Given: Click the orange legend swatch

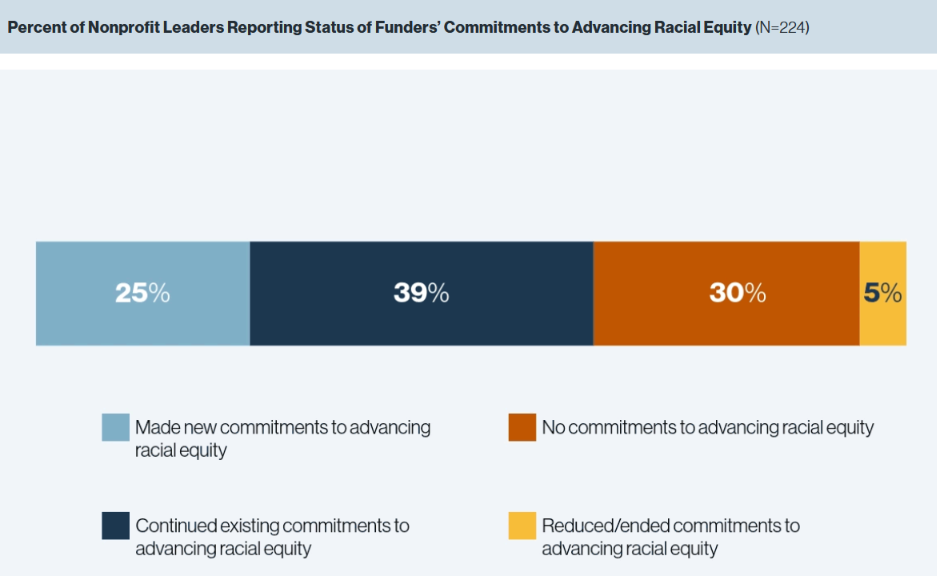Looking at the screenshot, I should 522,427.
